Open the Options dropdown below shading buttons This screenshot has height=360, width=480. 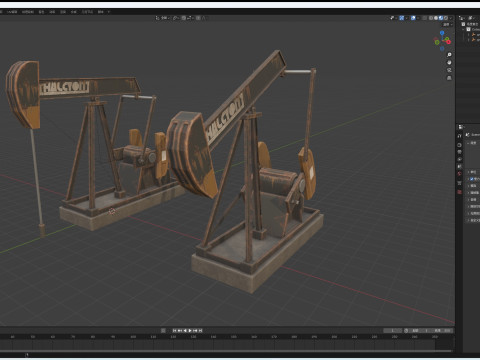(x=448, y=25)
